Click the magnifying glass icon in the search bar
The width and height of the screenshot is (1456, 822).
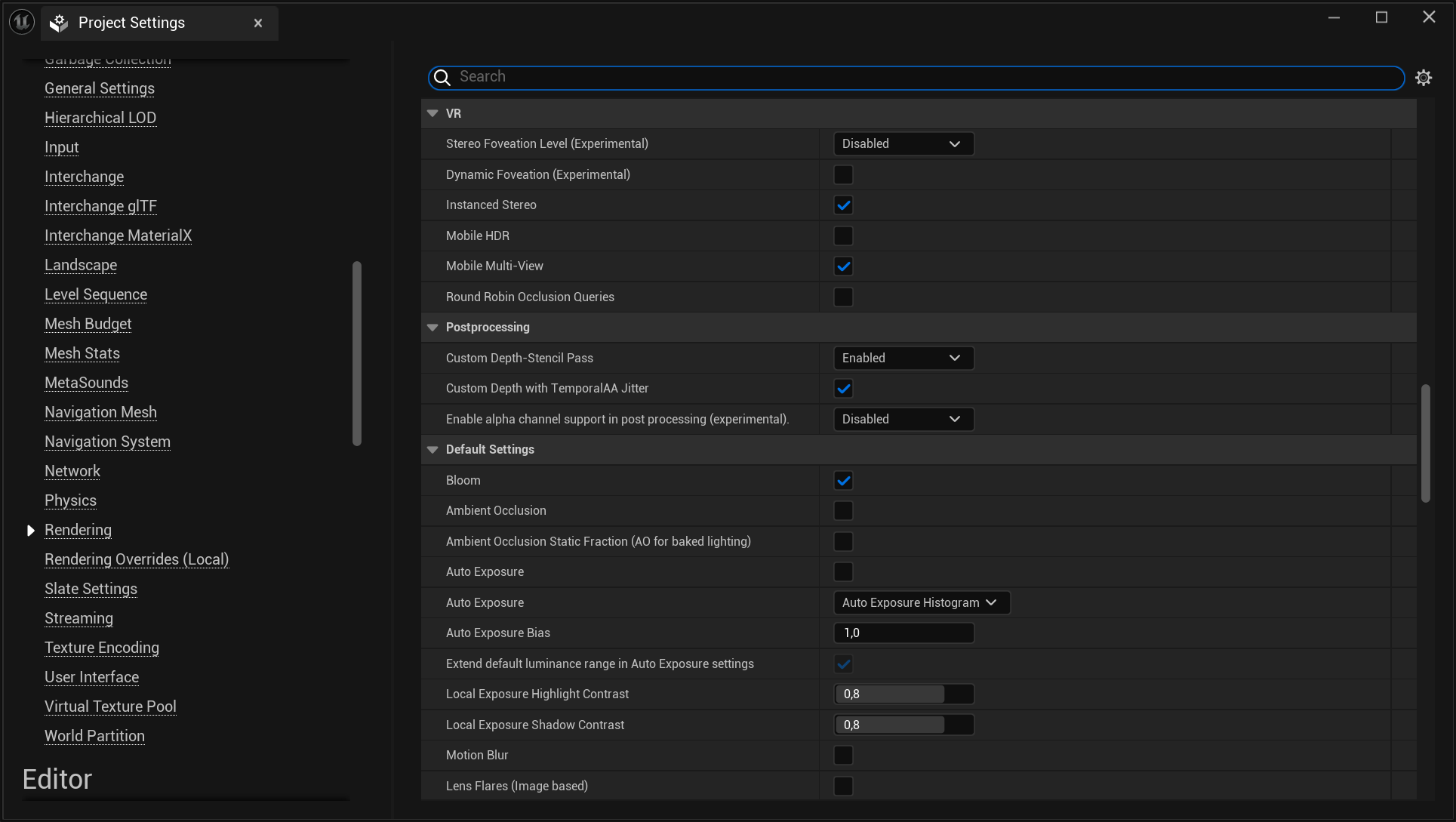coord(441,78)
